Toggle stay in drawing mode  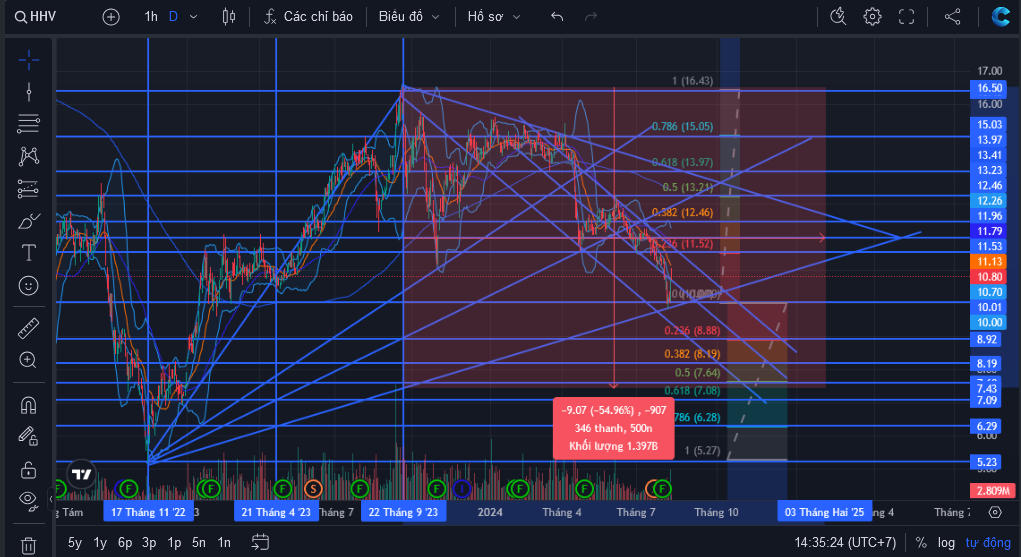click(29, 436)
